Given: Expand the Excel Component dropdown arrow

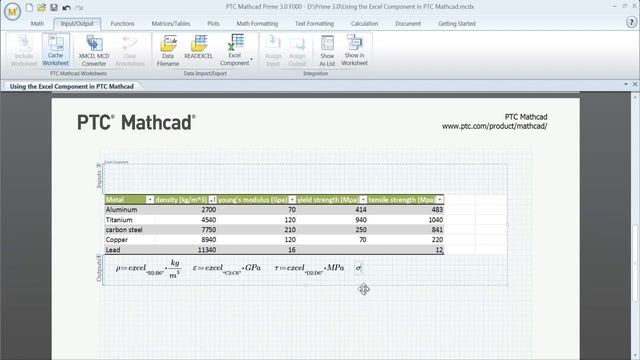Looking at the screenshot, I should (251, 59).
